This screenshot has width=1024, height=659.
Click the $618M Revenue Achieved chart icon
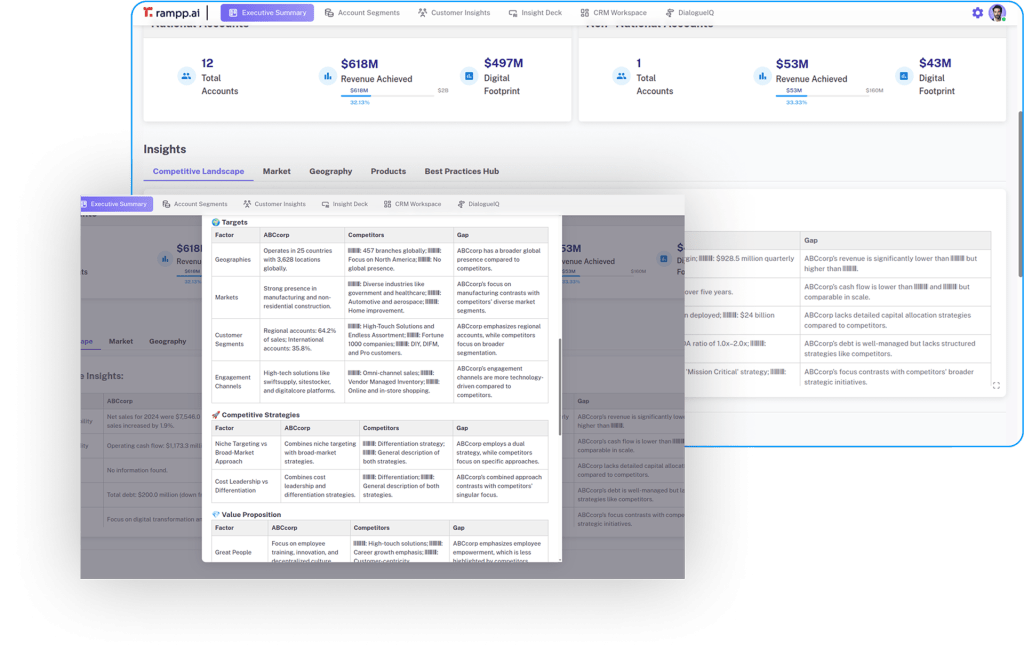[326, 76]
